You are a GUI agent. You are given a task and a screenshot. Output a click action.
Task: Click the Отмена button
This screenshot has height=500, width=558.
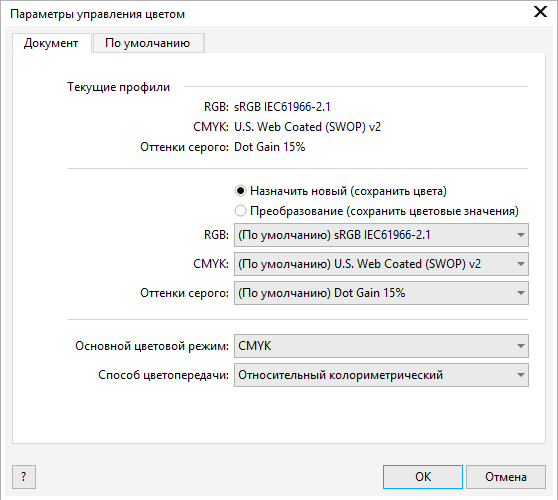pos(506,477)
